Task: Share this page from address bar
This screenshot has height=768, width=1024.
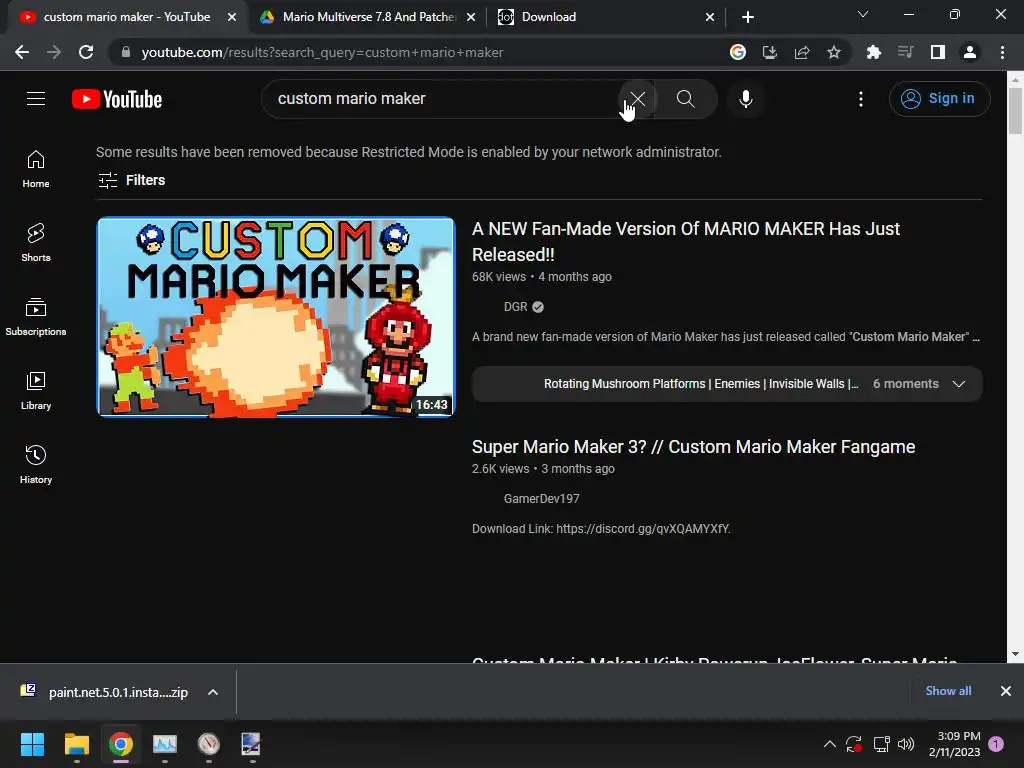Action: [x=802, y=52]
